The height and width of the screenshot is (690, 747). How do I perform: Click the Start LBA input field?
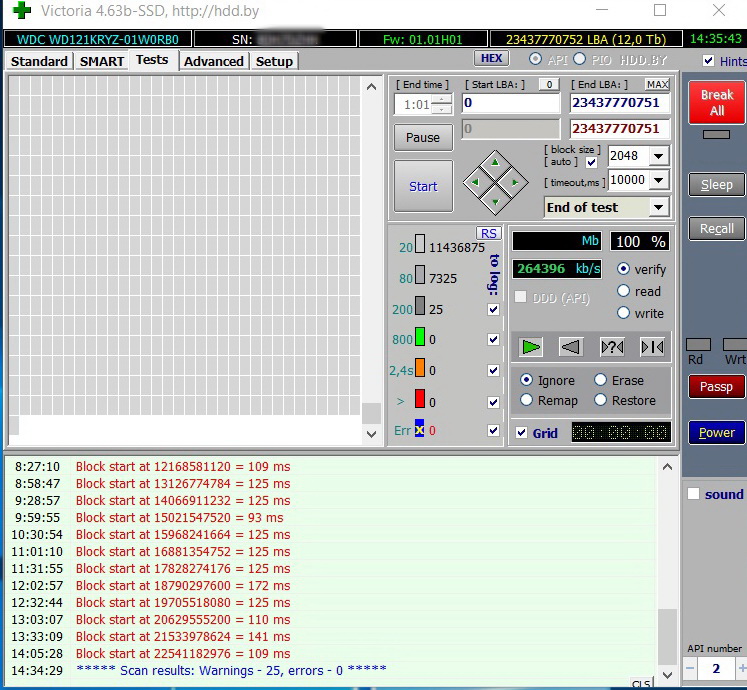point(511,103)
